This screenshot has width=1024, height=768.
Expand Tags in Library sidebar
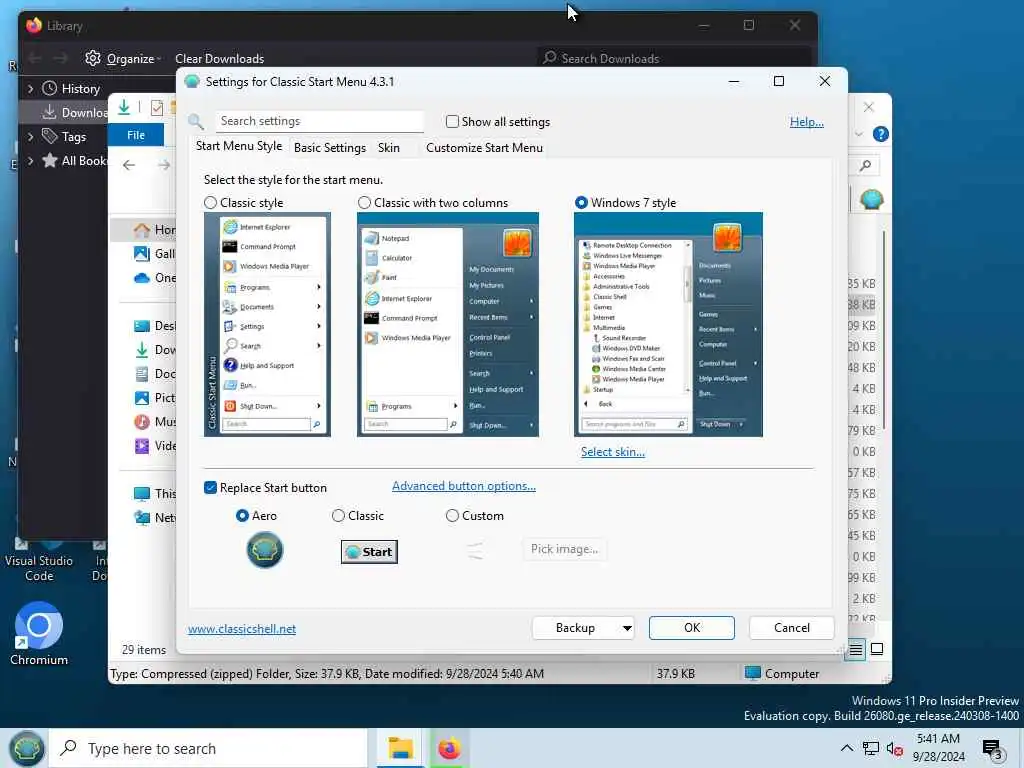click(30, 136)
